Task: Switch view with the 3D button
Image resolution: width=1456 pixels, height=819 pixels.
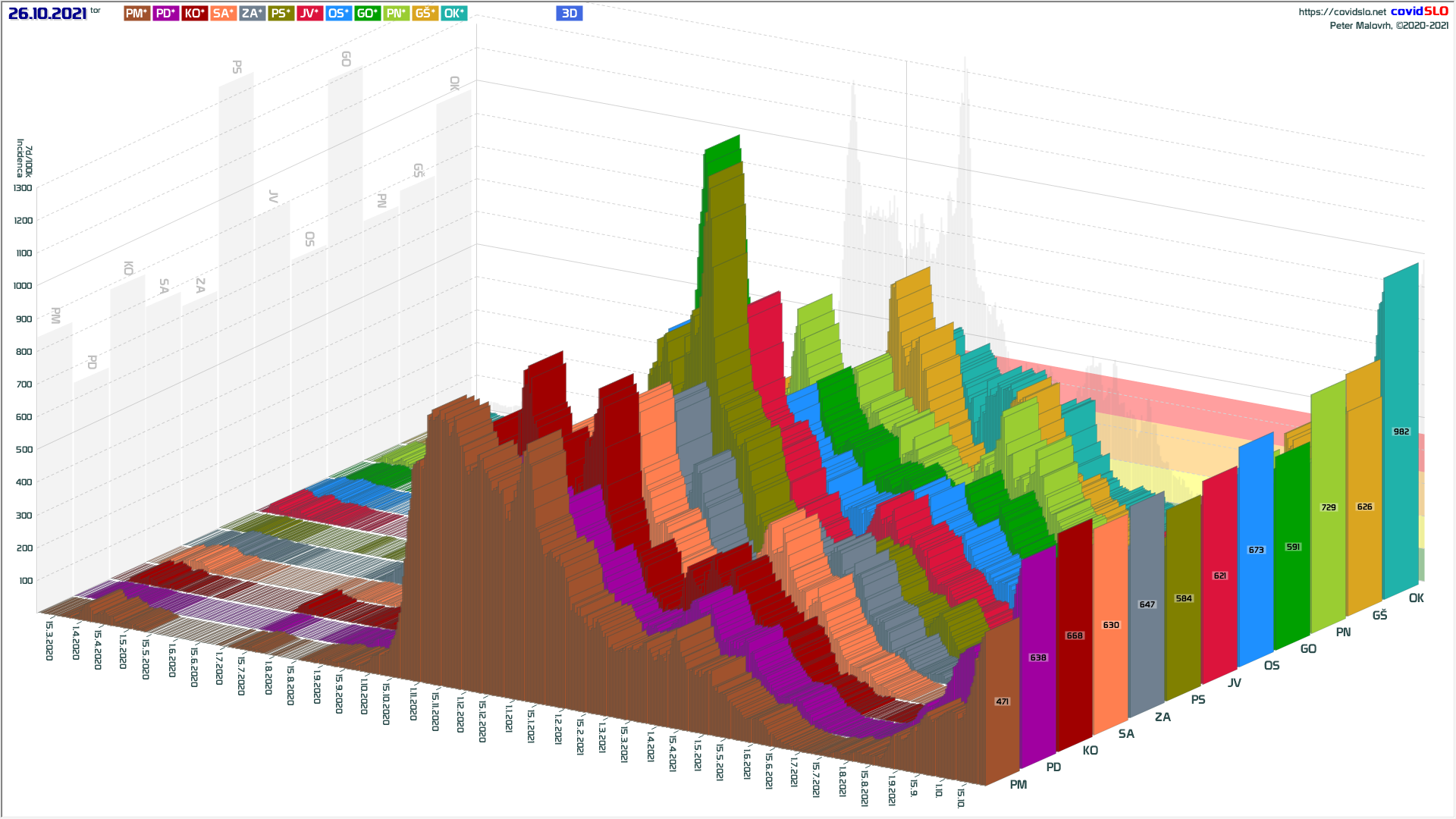Action: pos(569,13)
